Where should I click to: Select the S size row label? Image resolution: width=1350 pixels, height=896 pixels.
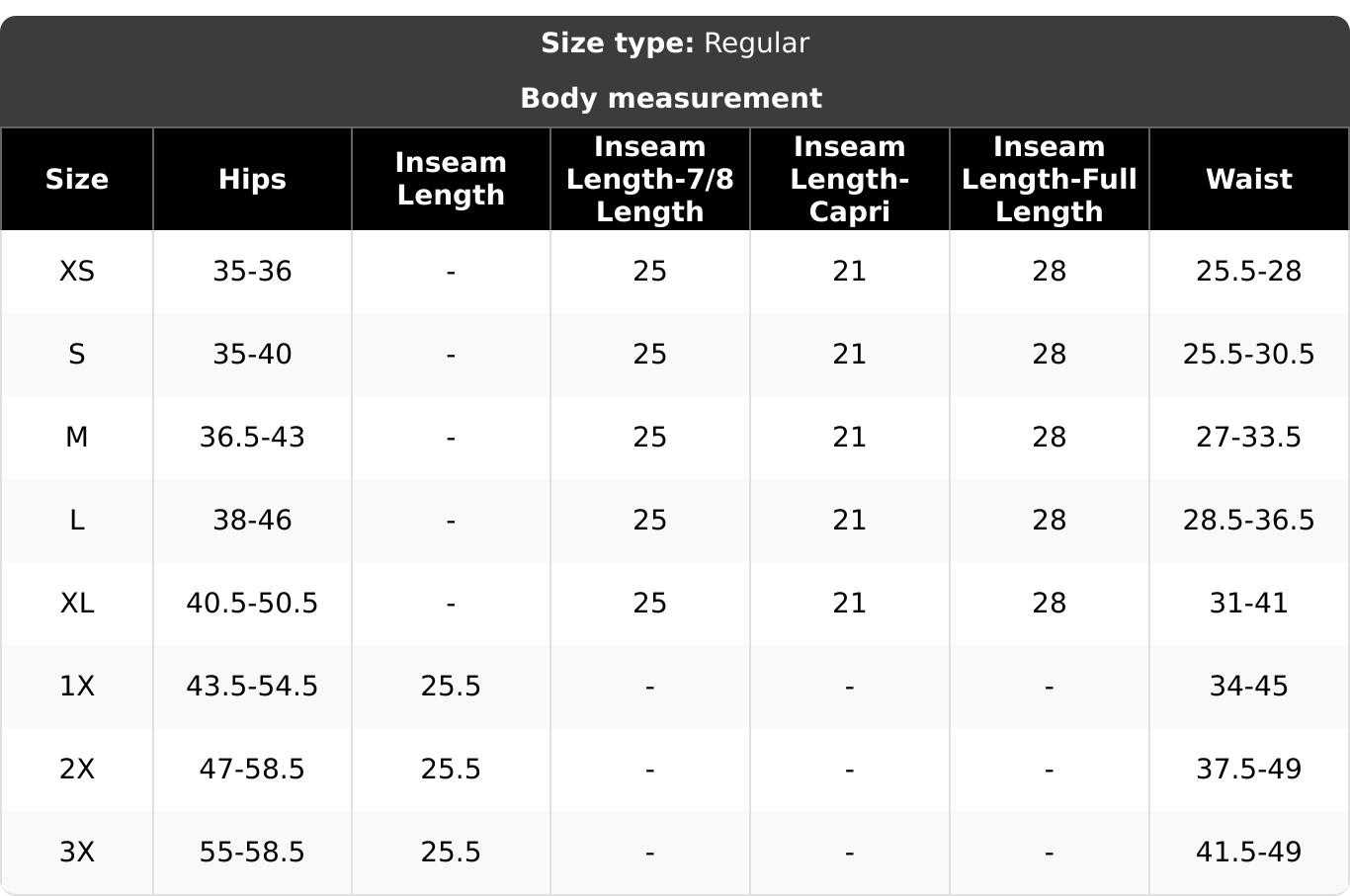click(x=77, y=354)
